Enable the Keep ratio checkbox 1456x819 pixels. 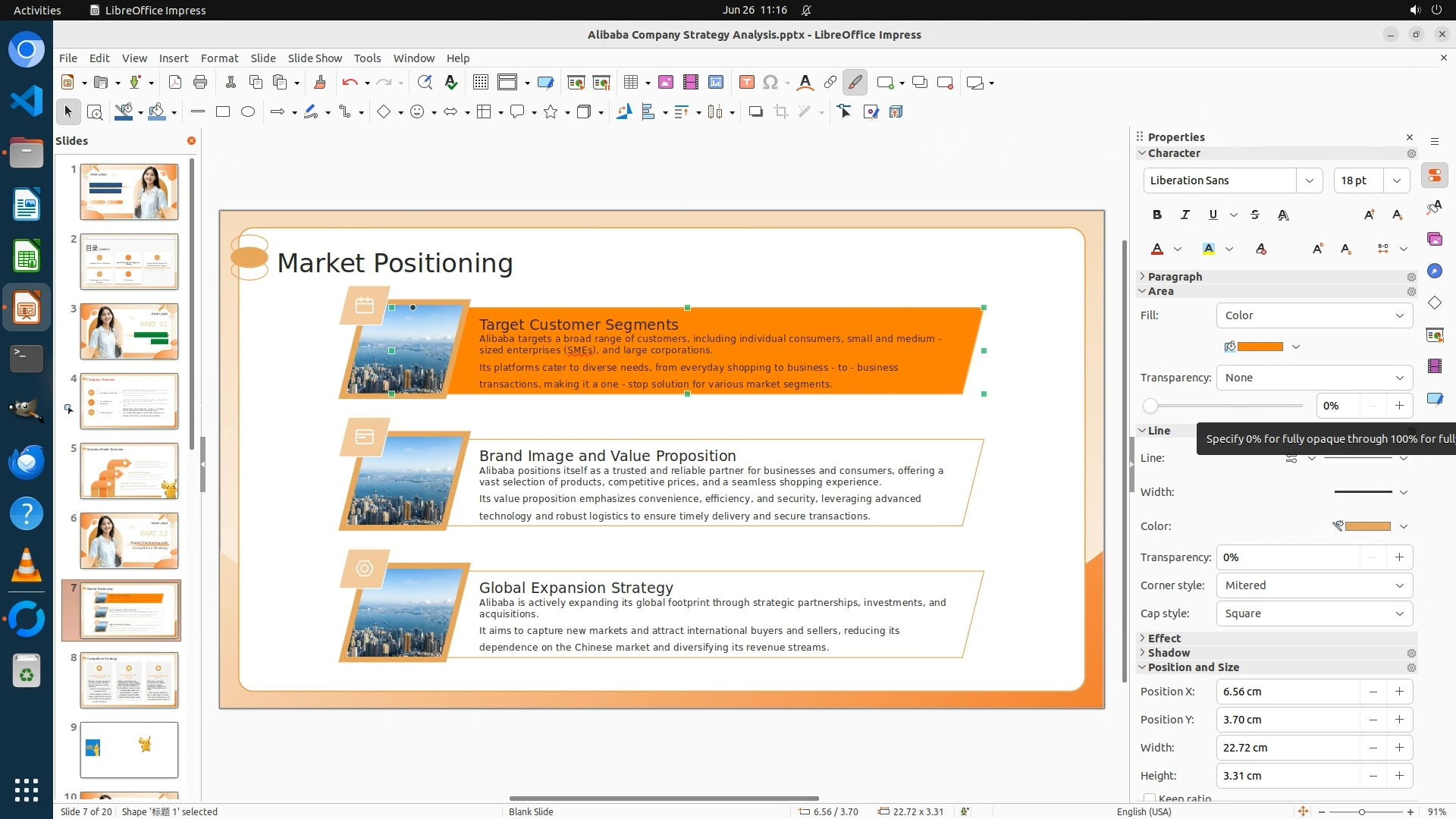pyautogui.click(x=1150, y=798)
